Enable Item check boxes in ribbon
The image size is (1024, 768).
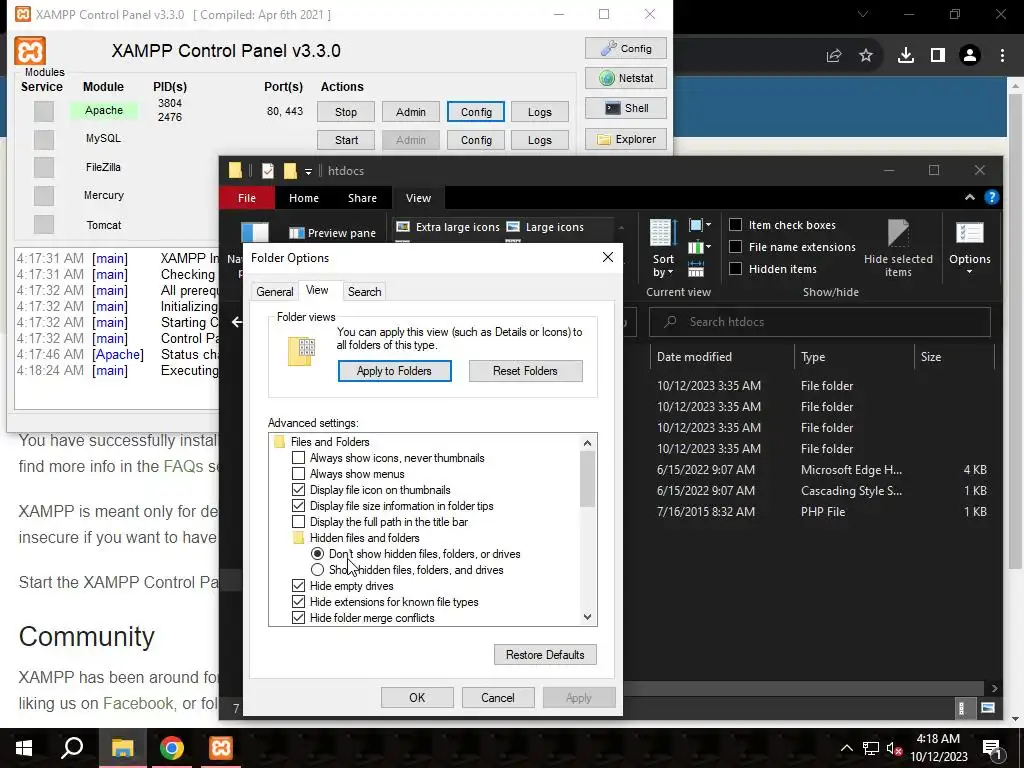click(735, 225)
